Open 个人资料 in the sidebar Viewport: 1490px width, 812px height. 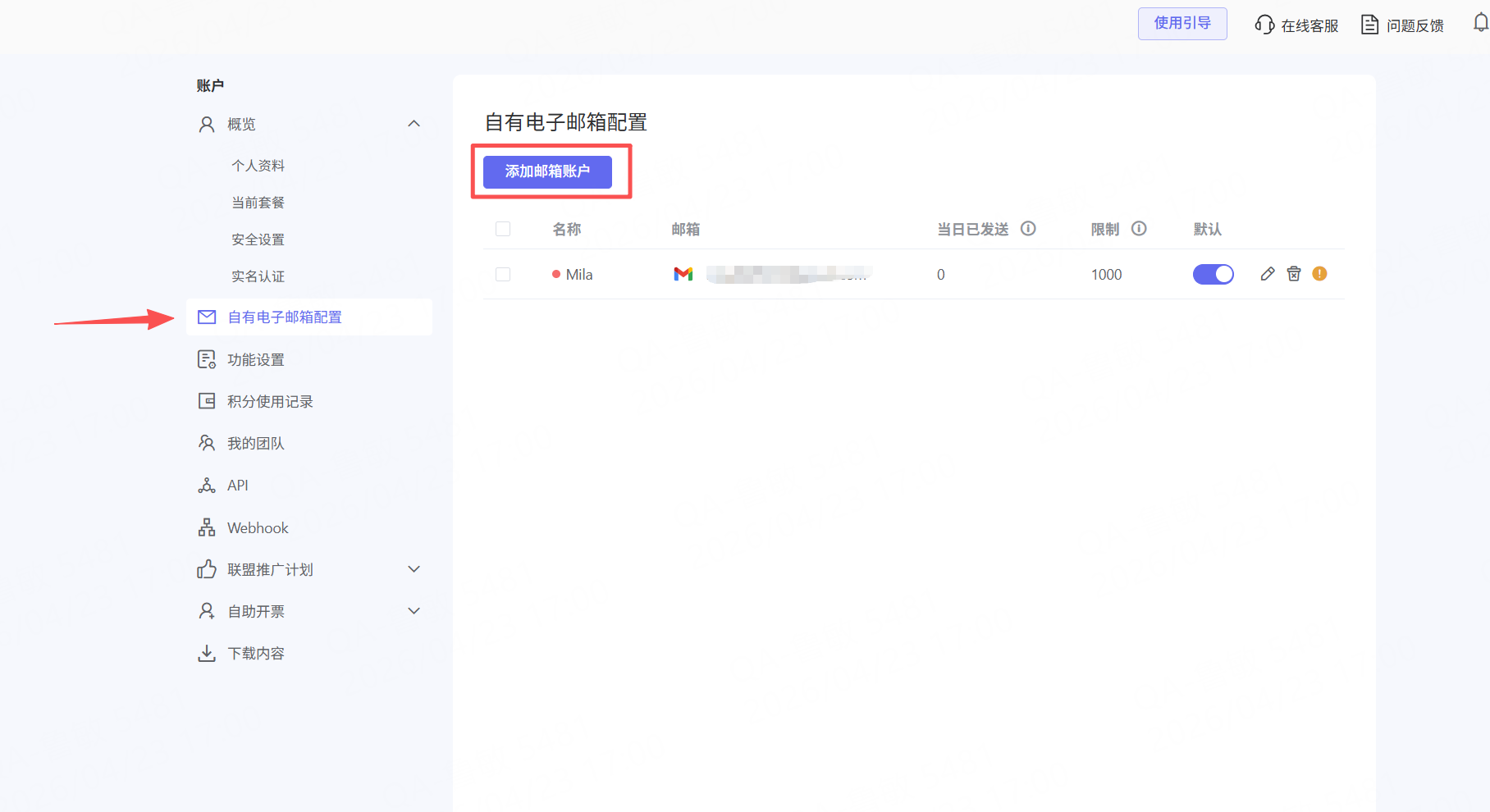(x=258, y=166)
